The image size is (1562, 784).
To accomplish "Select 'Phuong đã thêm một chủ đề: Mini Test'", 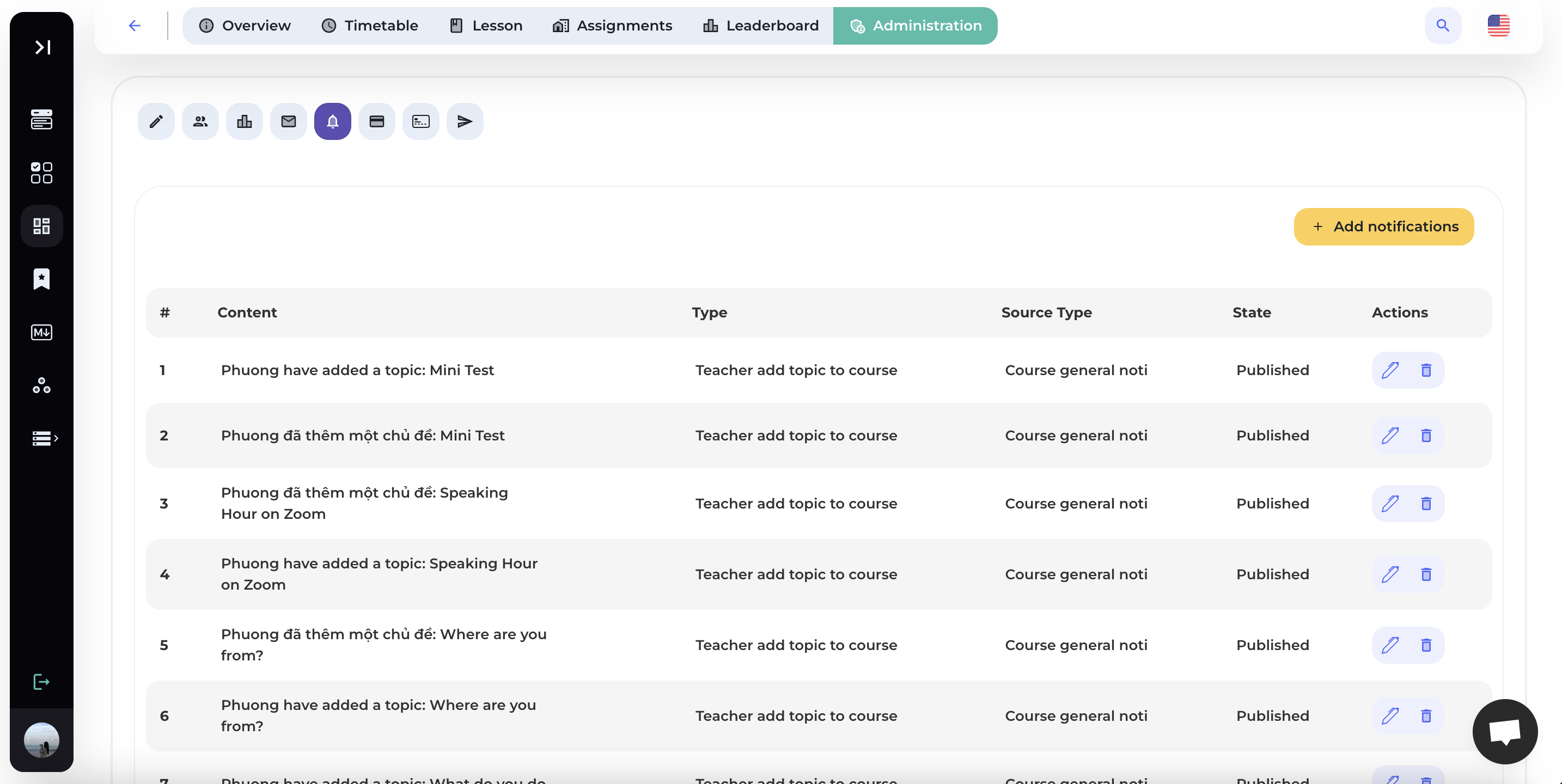I will click(363, 436).
